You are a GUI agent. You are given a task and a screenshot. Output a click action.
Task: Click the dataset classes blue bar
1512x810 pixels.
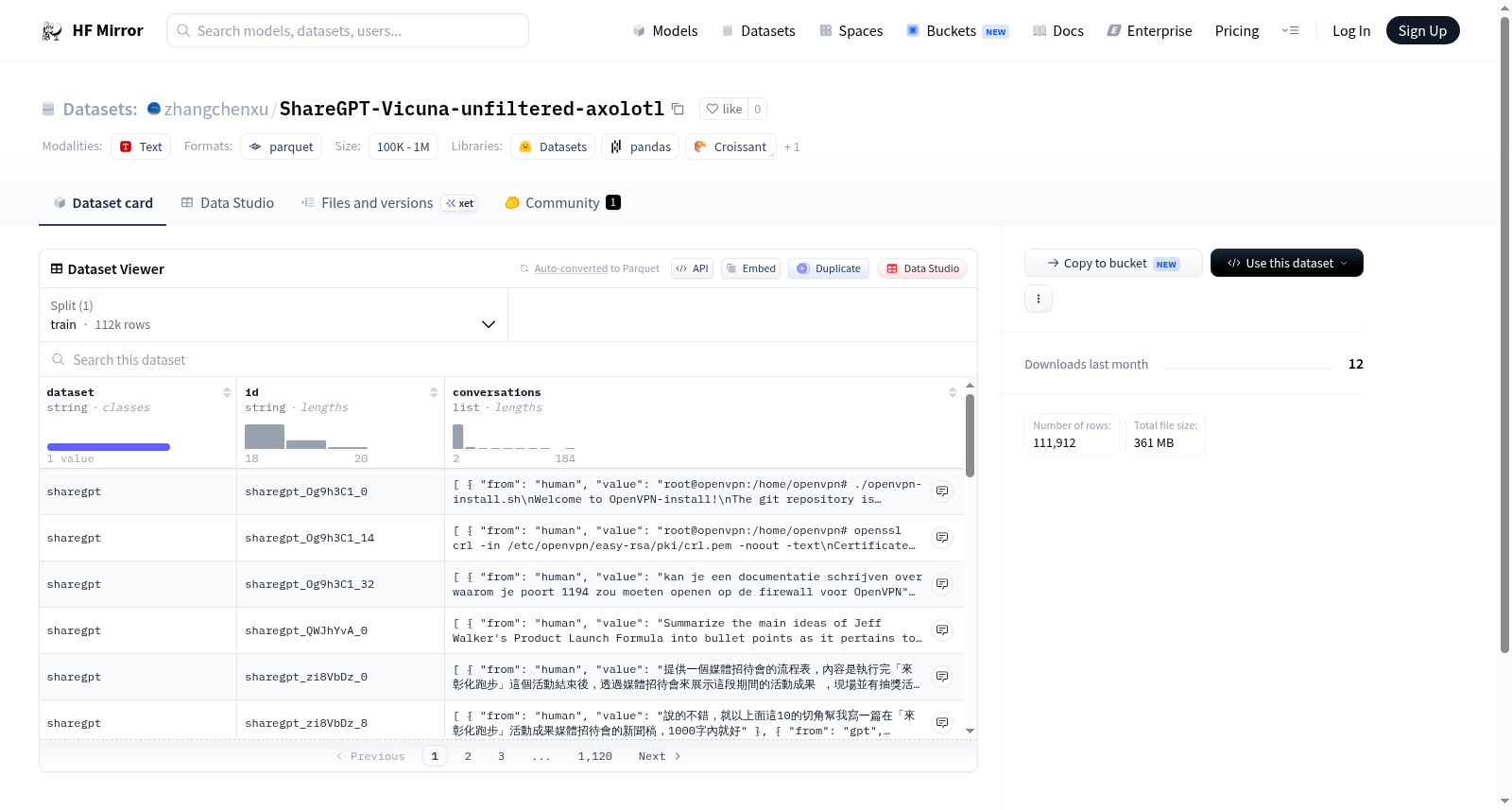click(109, 447)
